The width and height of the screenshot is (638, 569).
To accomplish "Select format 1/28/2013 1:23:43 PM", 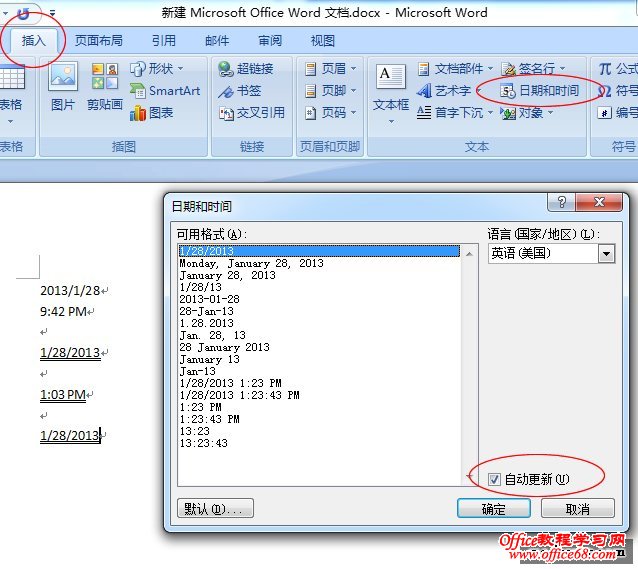I will click(319, 395).
